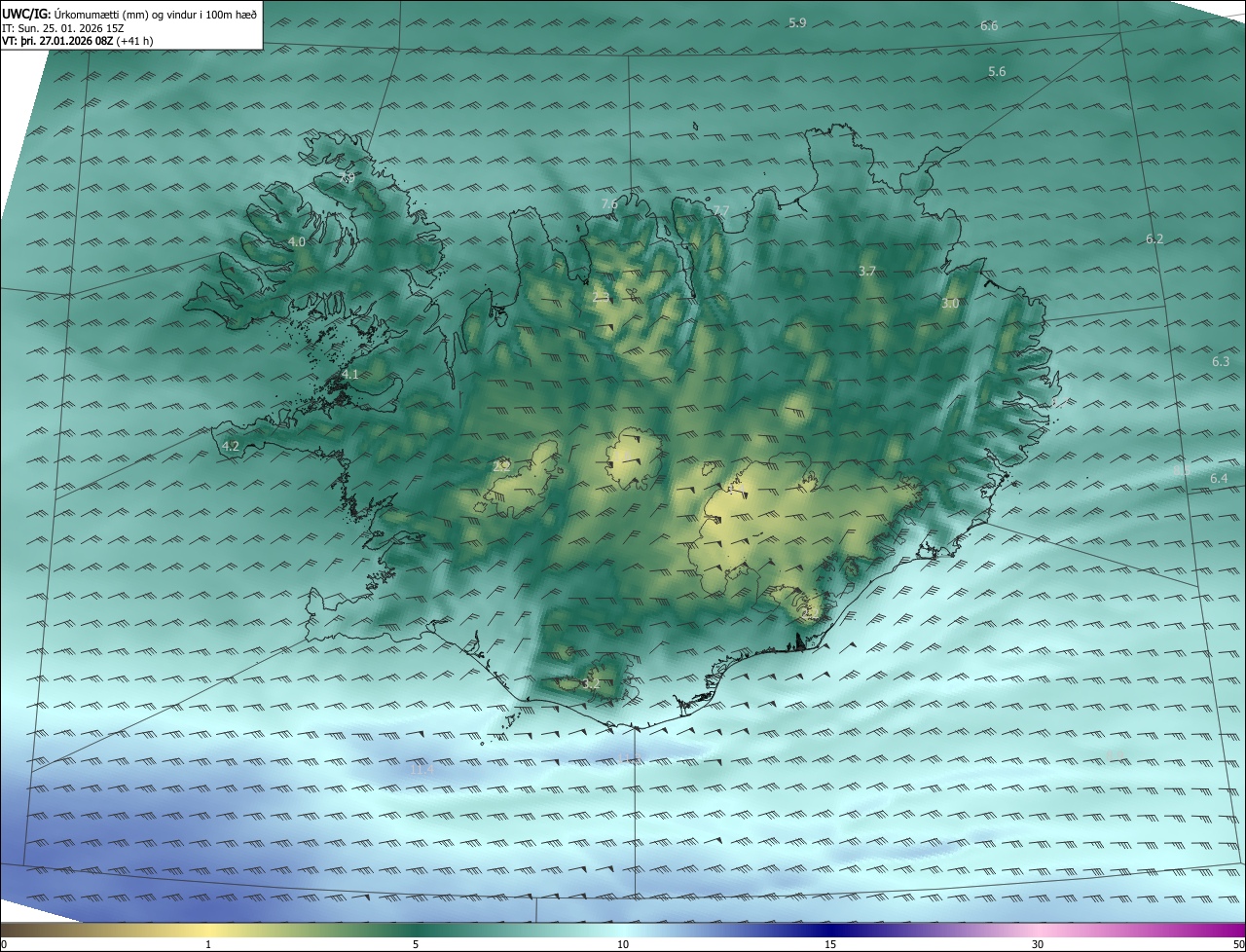Click the 6.4 value off the east coast

click(1219, 479)
